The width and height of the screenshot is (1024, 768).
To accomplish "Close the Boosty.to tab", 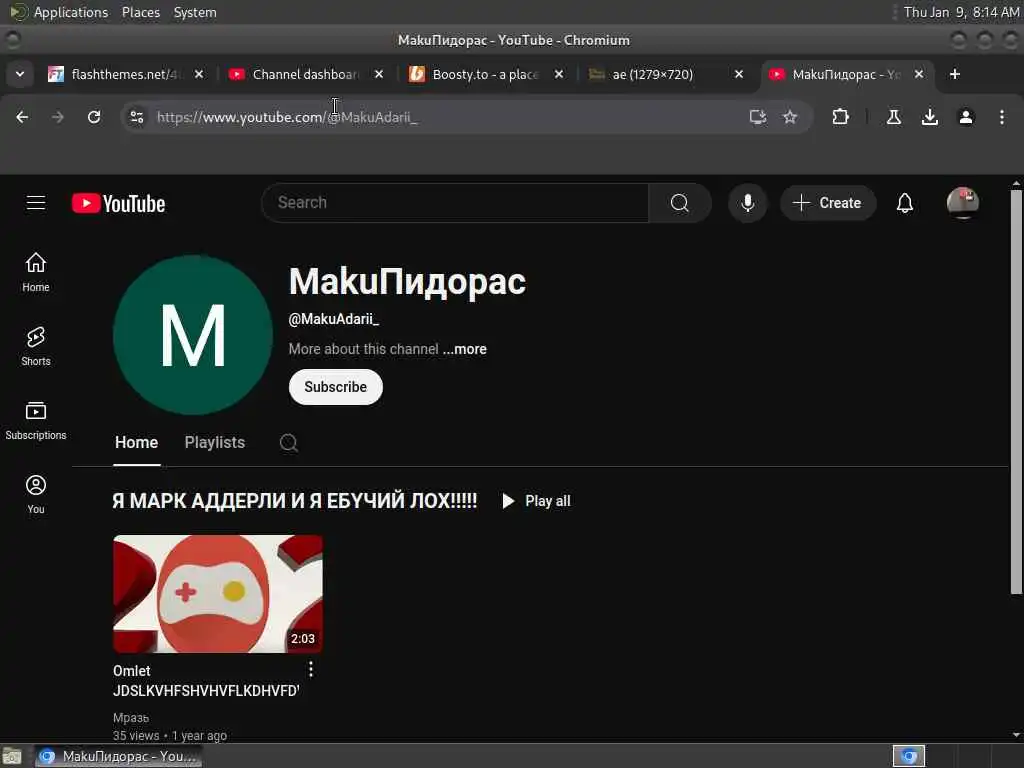I will click(559, 74).
